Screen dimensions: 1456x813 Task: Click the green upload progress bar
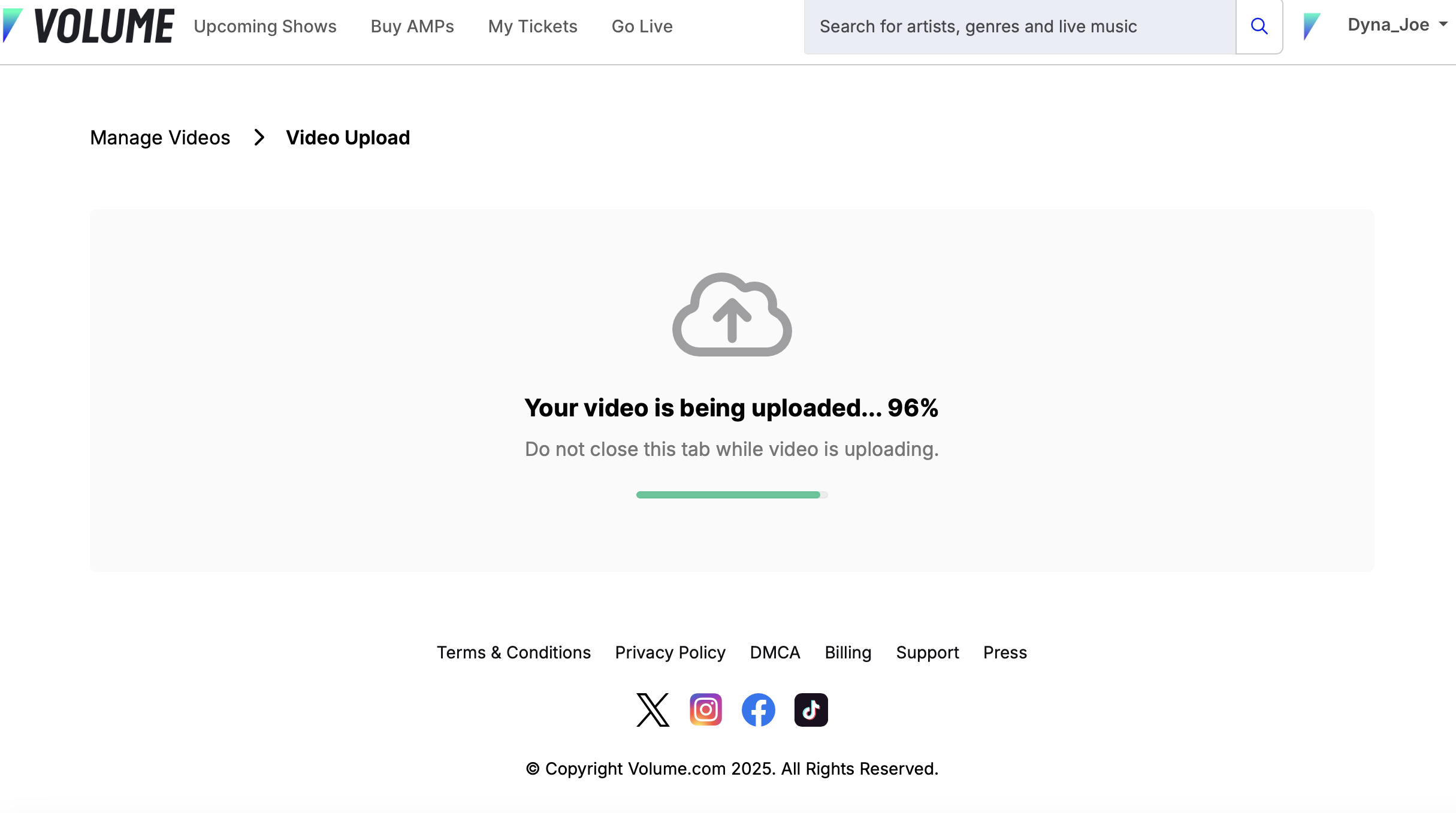pyautogui.click(x=732, y=495)
